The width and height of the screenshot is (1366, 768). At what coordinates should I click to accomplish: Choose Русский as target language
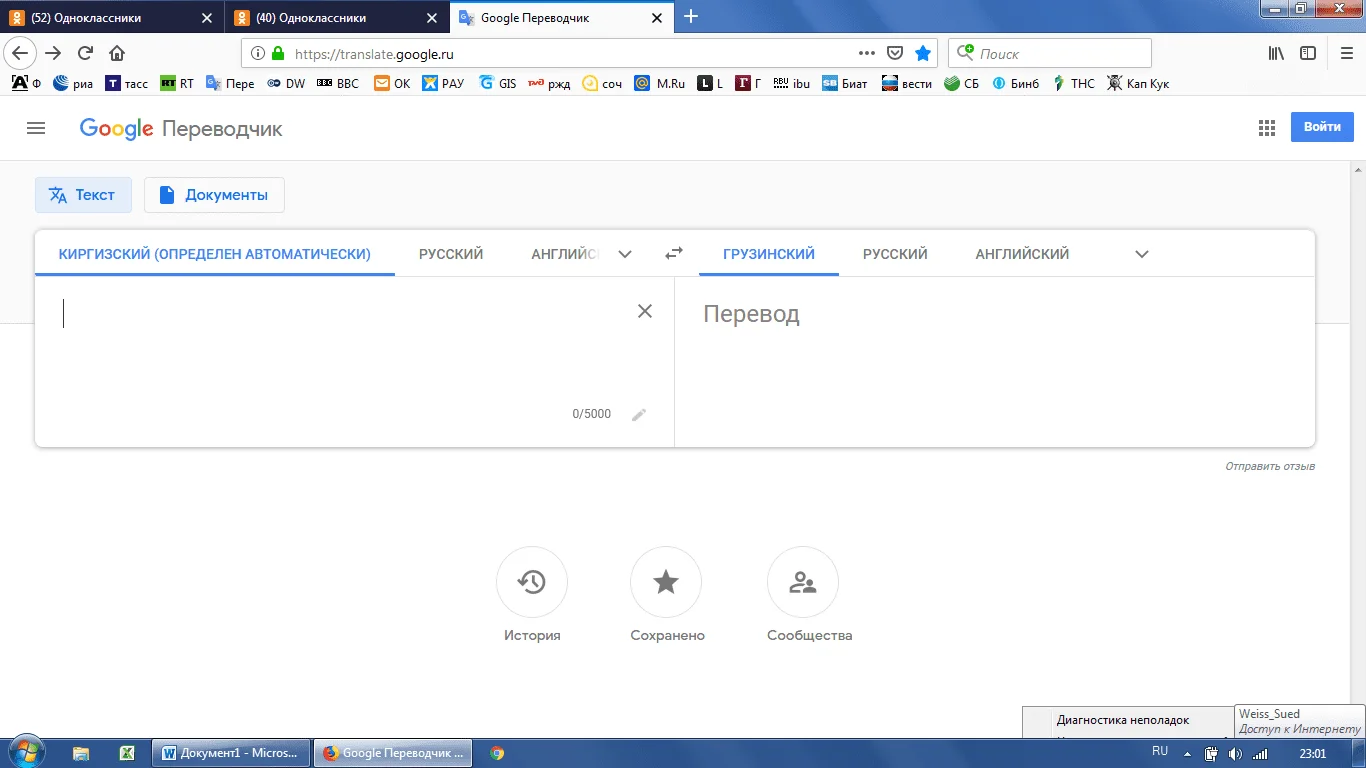(x=895, y=254)
